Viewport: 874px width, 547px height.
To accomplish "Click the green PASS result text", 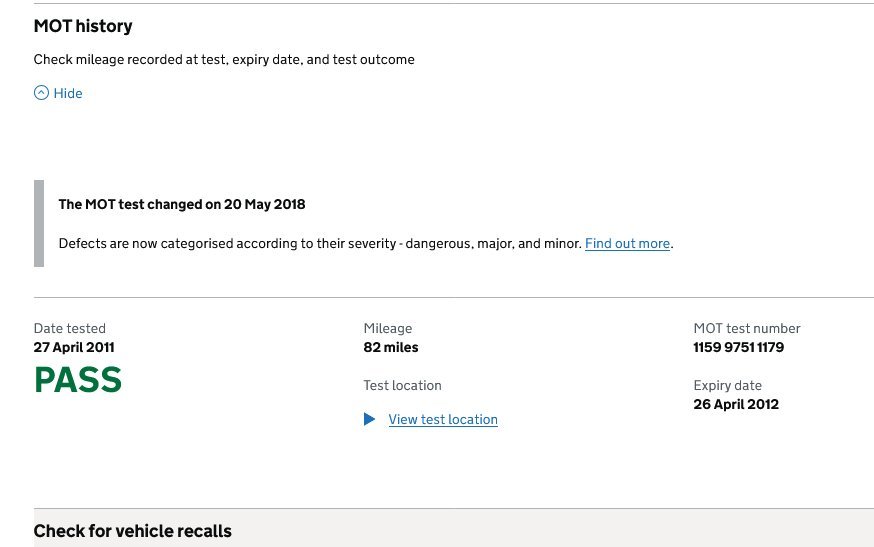I will tap(78, 380).
